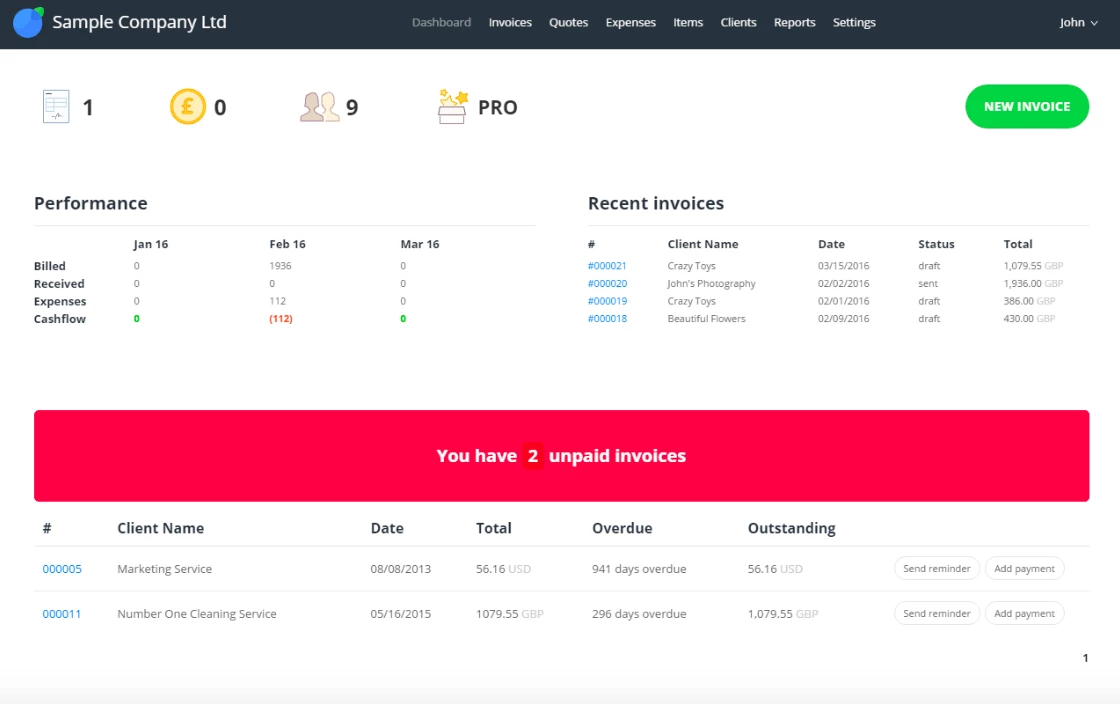Open unpaid invoice 000011
The width and height of the screenshot is (1120, 704).
pos(62,614)
